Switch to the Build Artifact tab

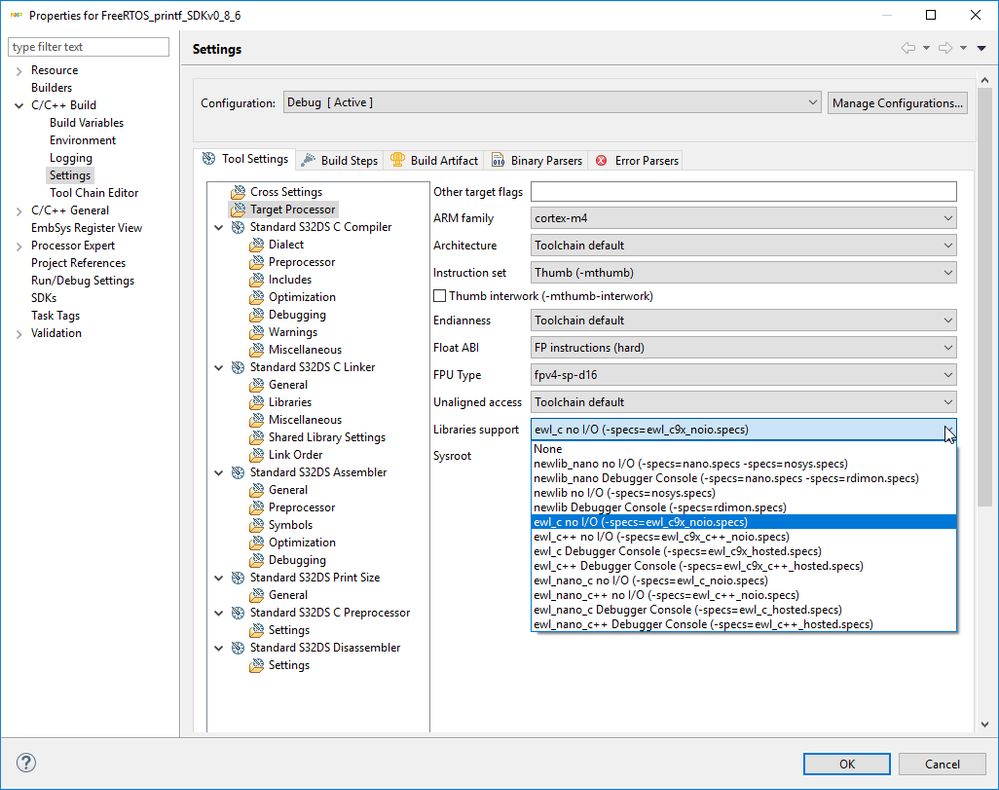435,161
